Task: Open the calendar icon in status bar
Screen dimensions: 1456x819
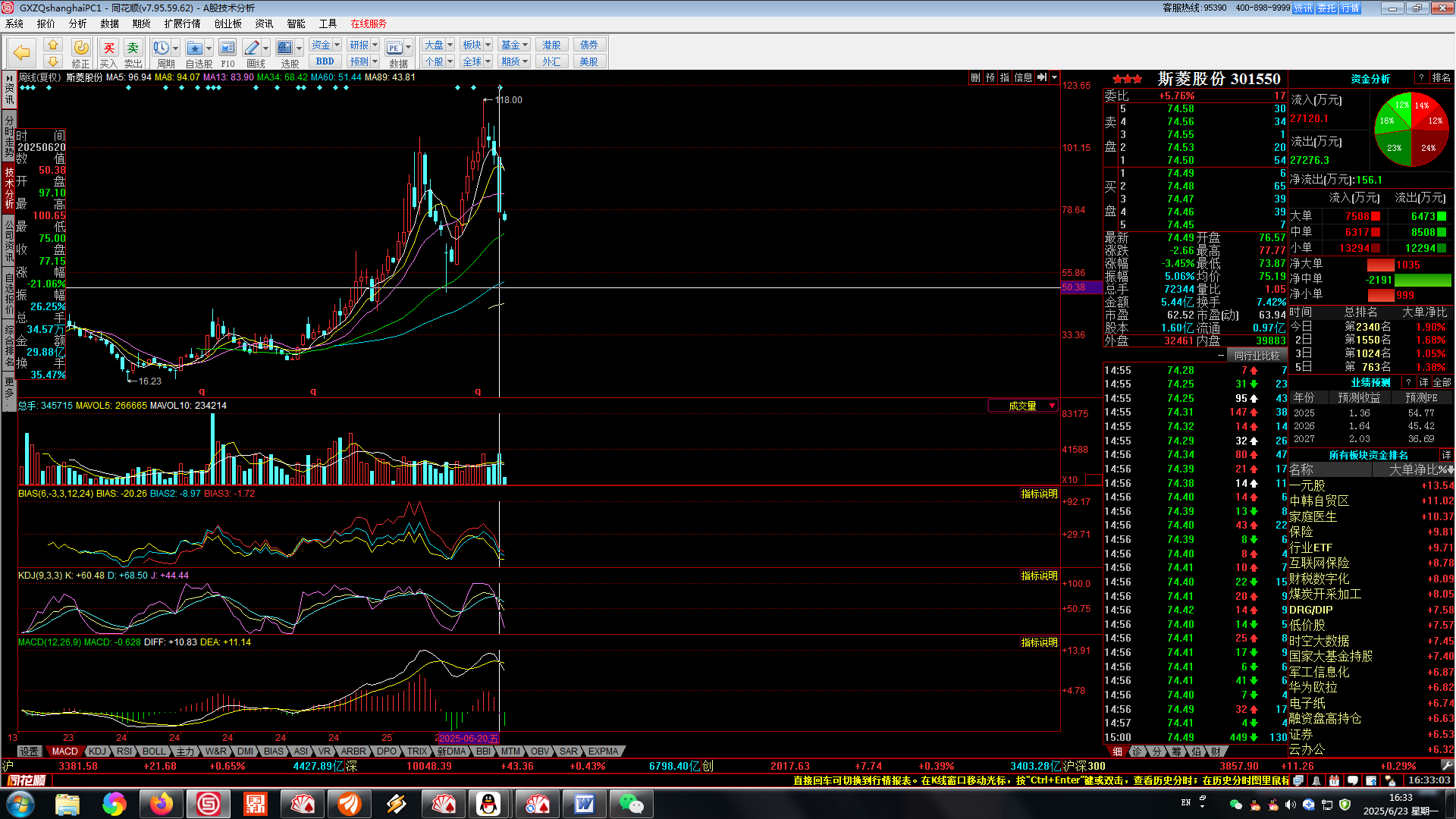Action: pos(1334,780)
